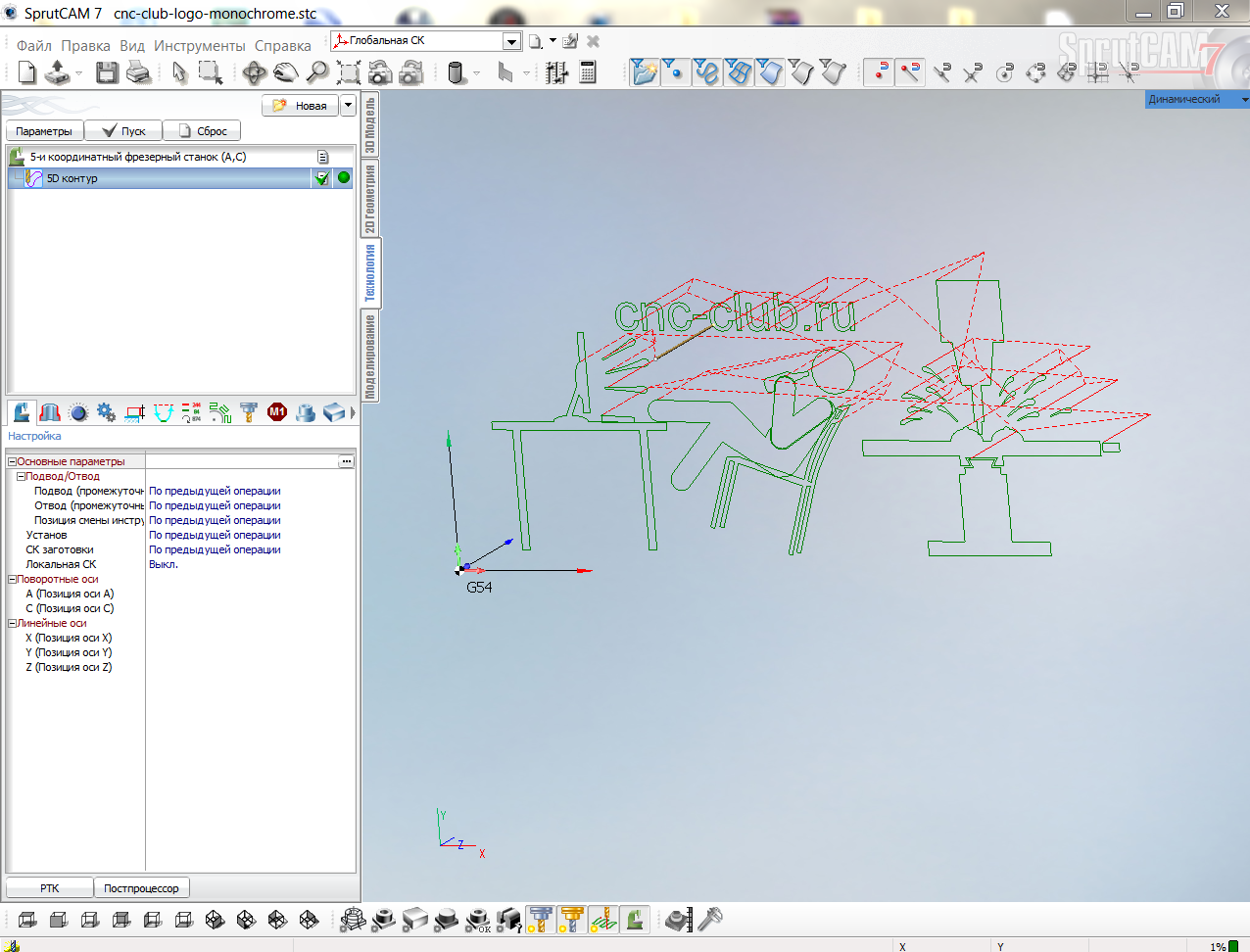Toggle the surface selection filter
The width and height of the screenshot is (1250, 952).
769,72
